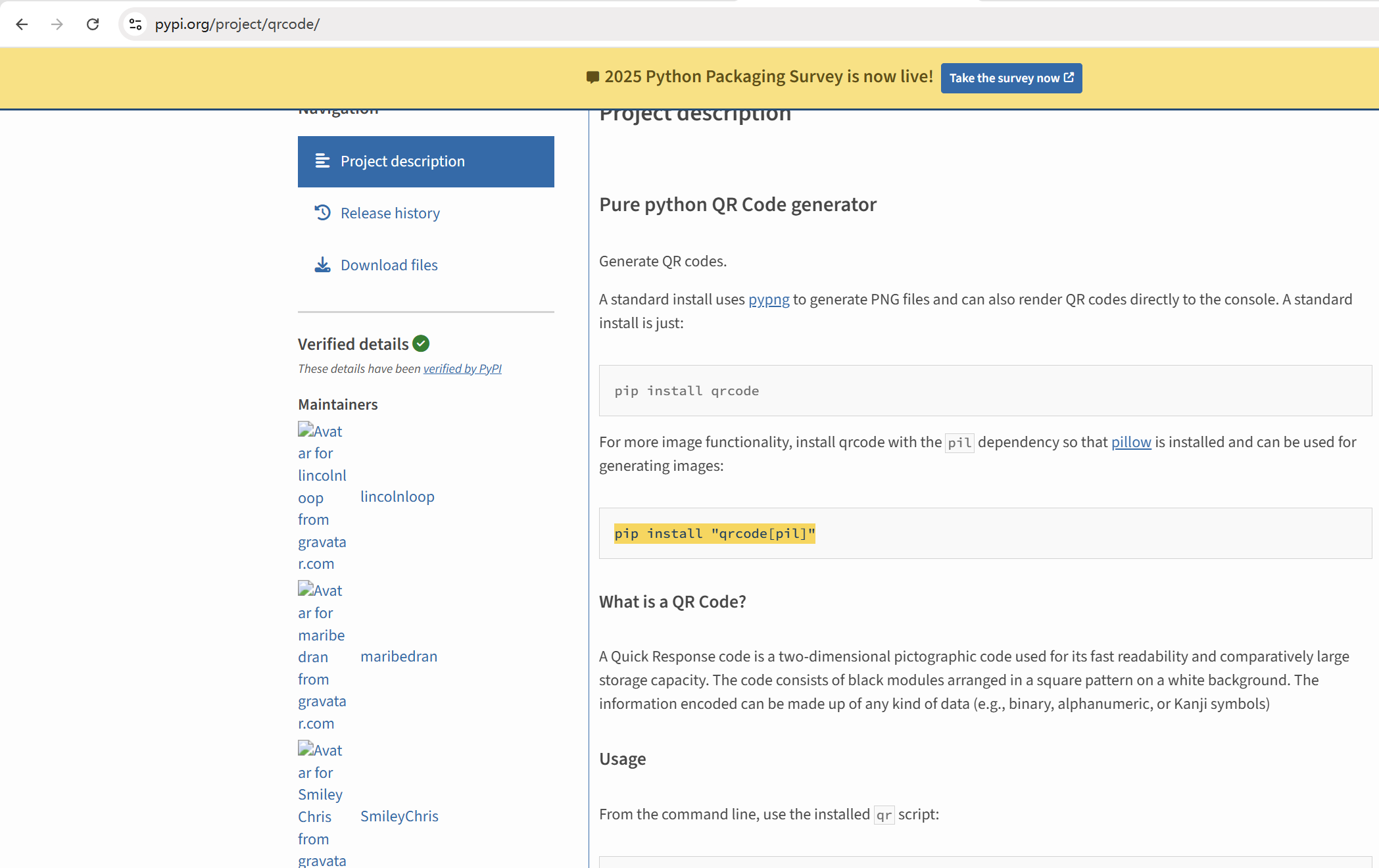Click the avatar image for maribedran

pyautogui.click(x=322, y=656)
